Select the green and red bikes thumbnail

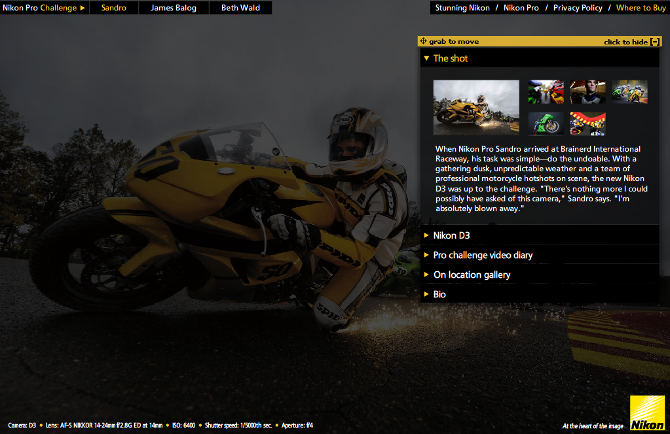[546, 91]
